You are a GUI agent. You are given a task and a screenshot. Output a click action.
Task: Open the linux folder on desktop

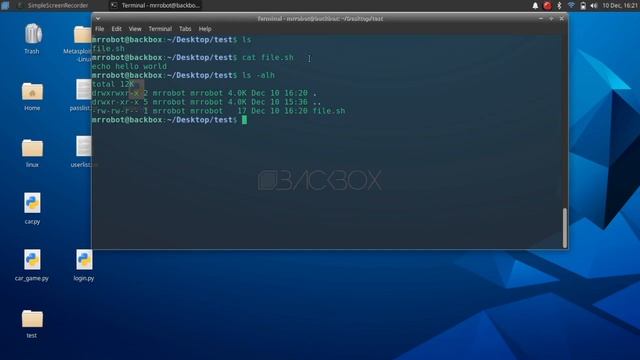click(x=32, y=148)
